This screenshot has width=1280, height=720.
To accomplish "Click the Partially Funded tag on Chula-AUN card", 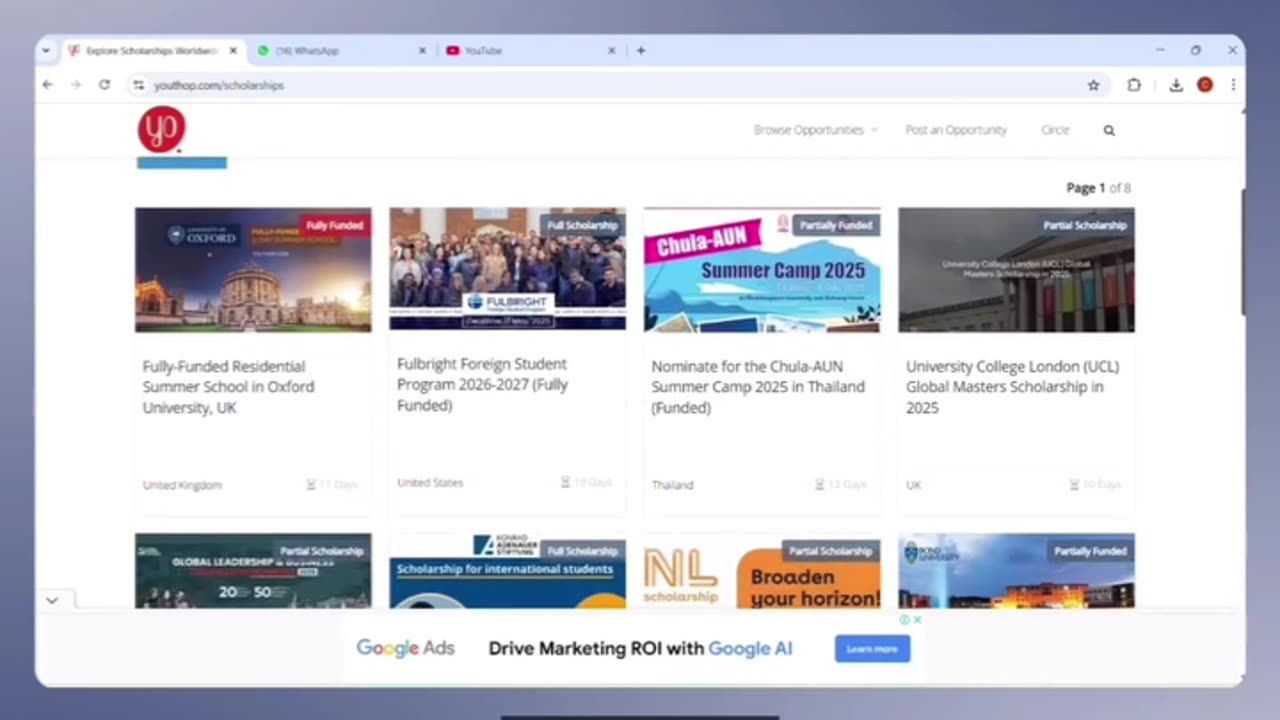I will click(x=836, y=226).
